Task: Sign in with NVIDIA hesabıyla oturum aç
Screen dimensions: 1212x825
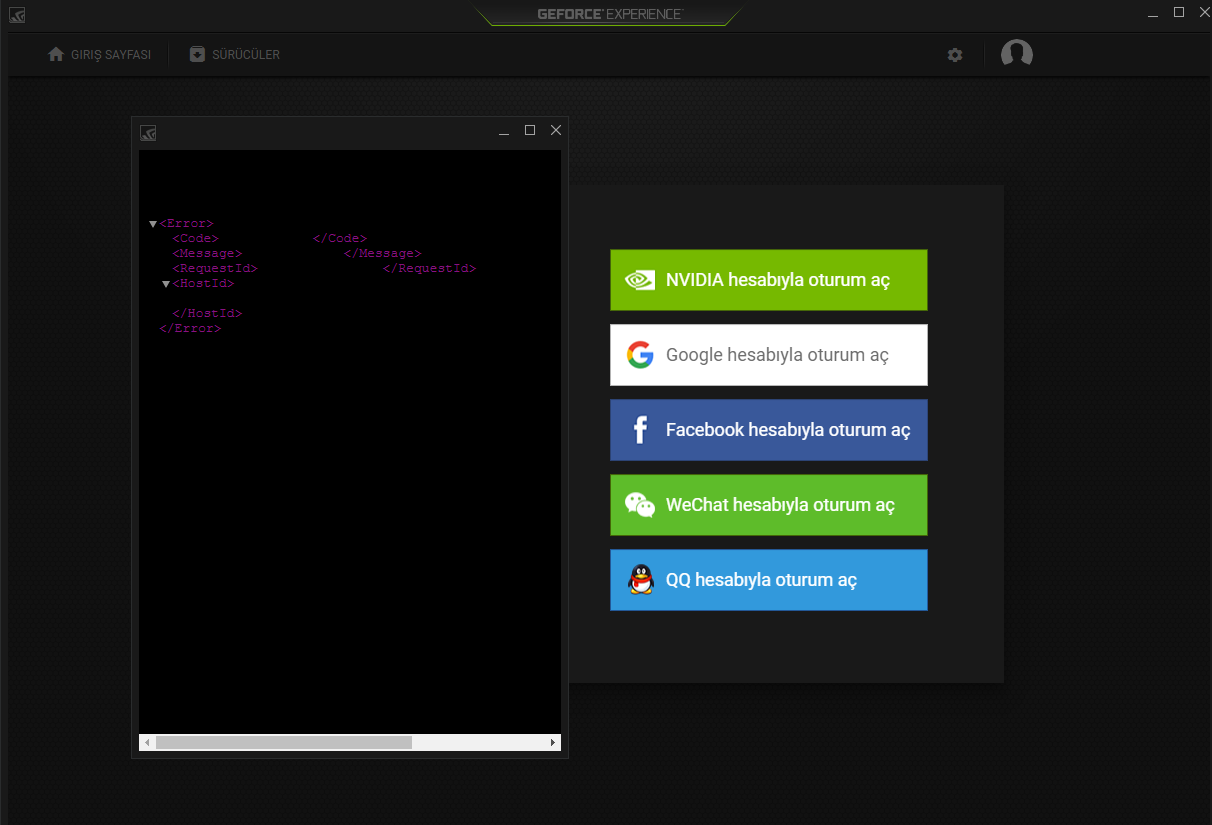Action: coord(769,280)
